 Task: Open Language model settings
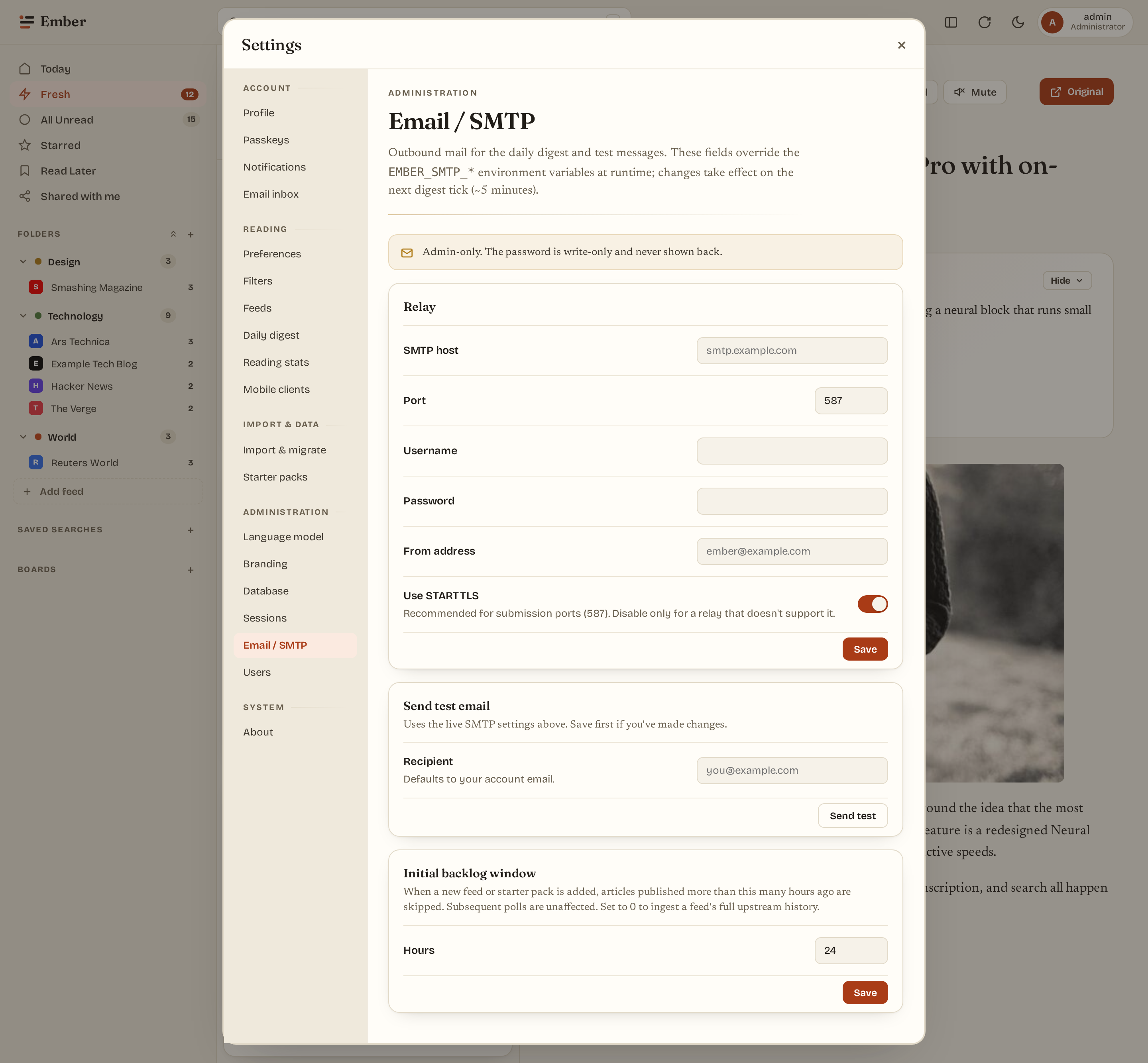295,537
